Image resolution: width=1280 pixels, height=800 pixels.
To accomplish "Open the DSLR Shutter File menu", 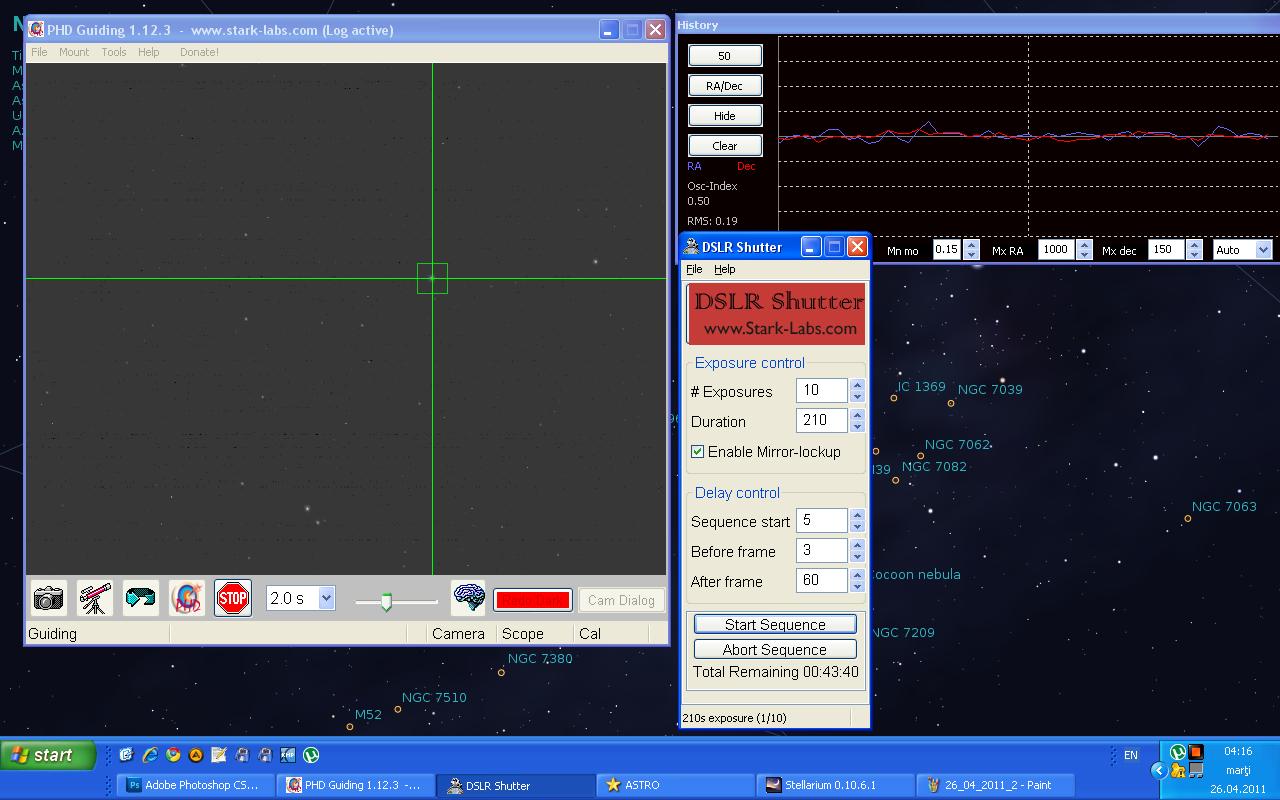I will (694, 269).
